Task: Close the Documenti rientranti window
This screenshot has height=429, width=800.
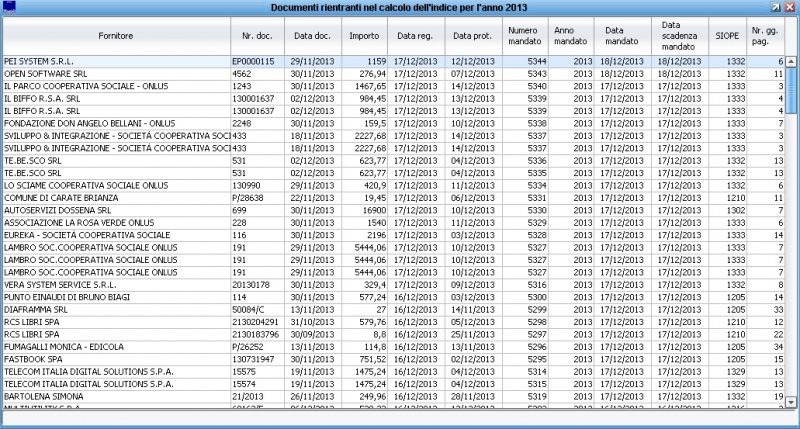Action: [x=790, y=7]
